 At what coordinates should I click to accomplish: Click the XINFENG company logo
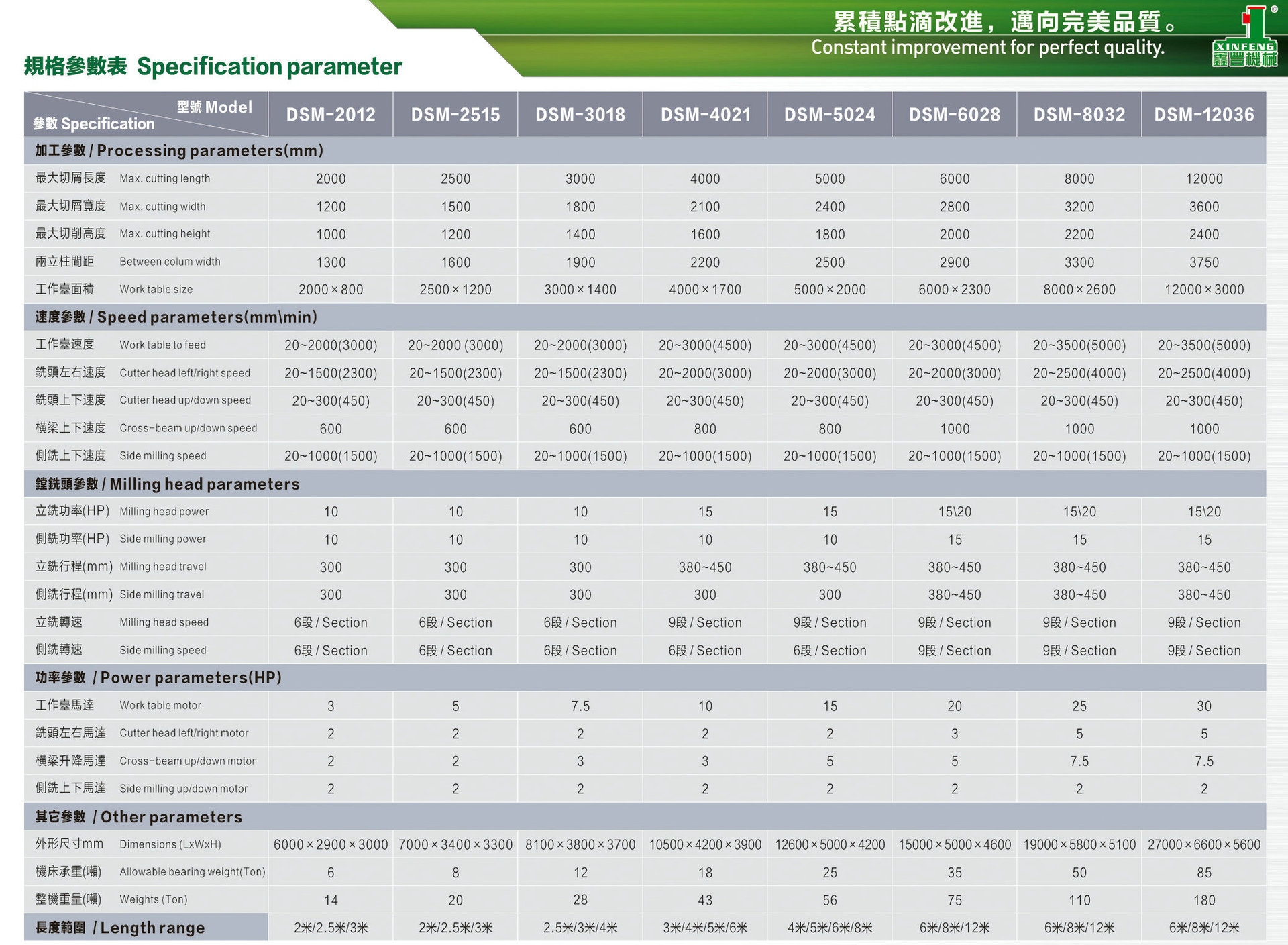tap(1245, 37)
